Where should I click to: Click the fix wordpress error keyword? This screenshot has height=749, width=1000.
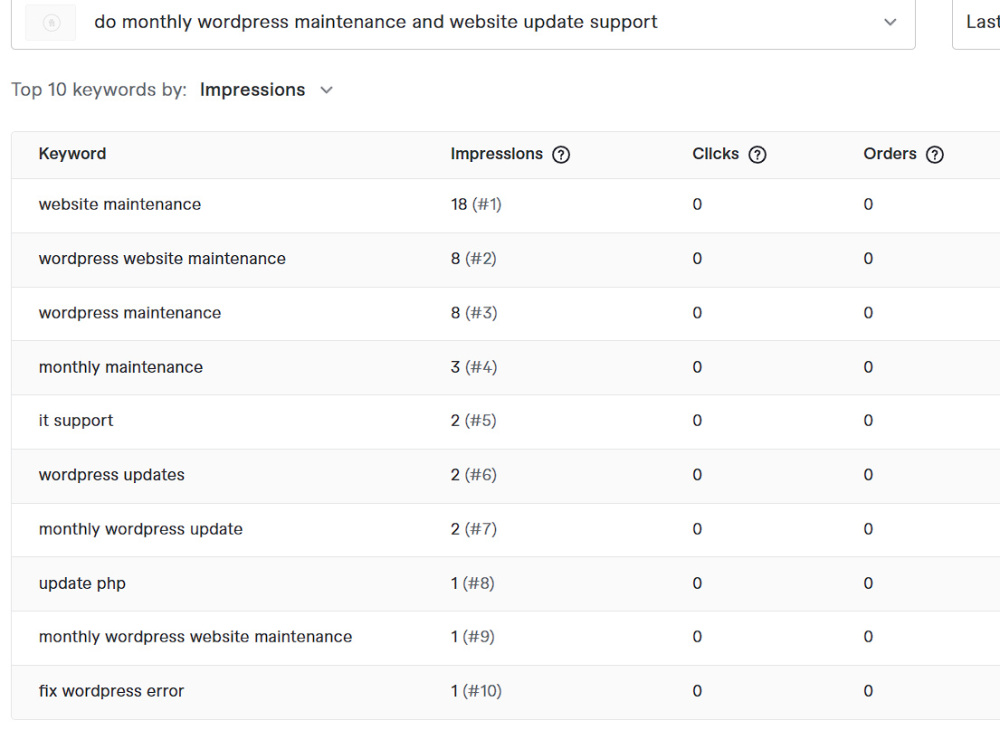111,691
